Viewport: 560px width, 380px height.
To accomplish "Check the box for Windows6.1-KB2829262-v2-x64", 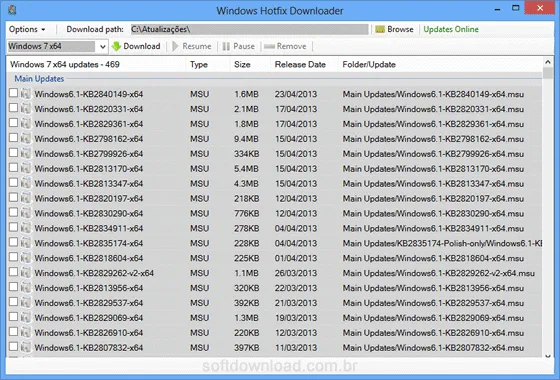I will click(14, 272).
